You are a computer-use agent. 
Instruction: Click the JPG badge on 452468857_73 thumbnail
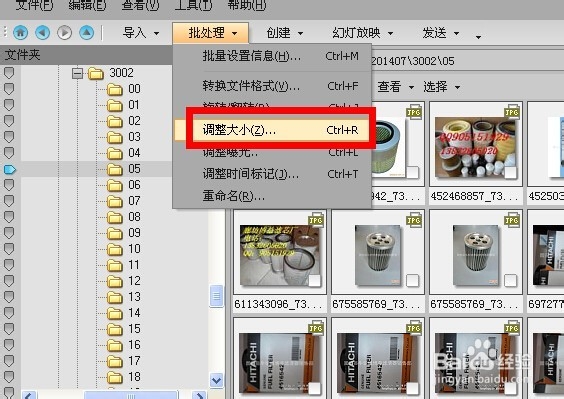(512, 112)
